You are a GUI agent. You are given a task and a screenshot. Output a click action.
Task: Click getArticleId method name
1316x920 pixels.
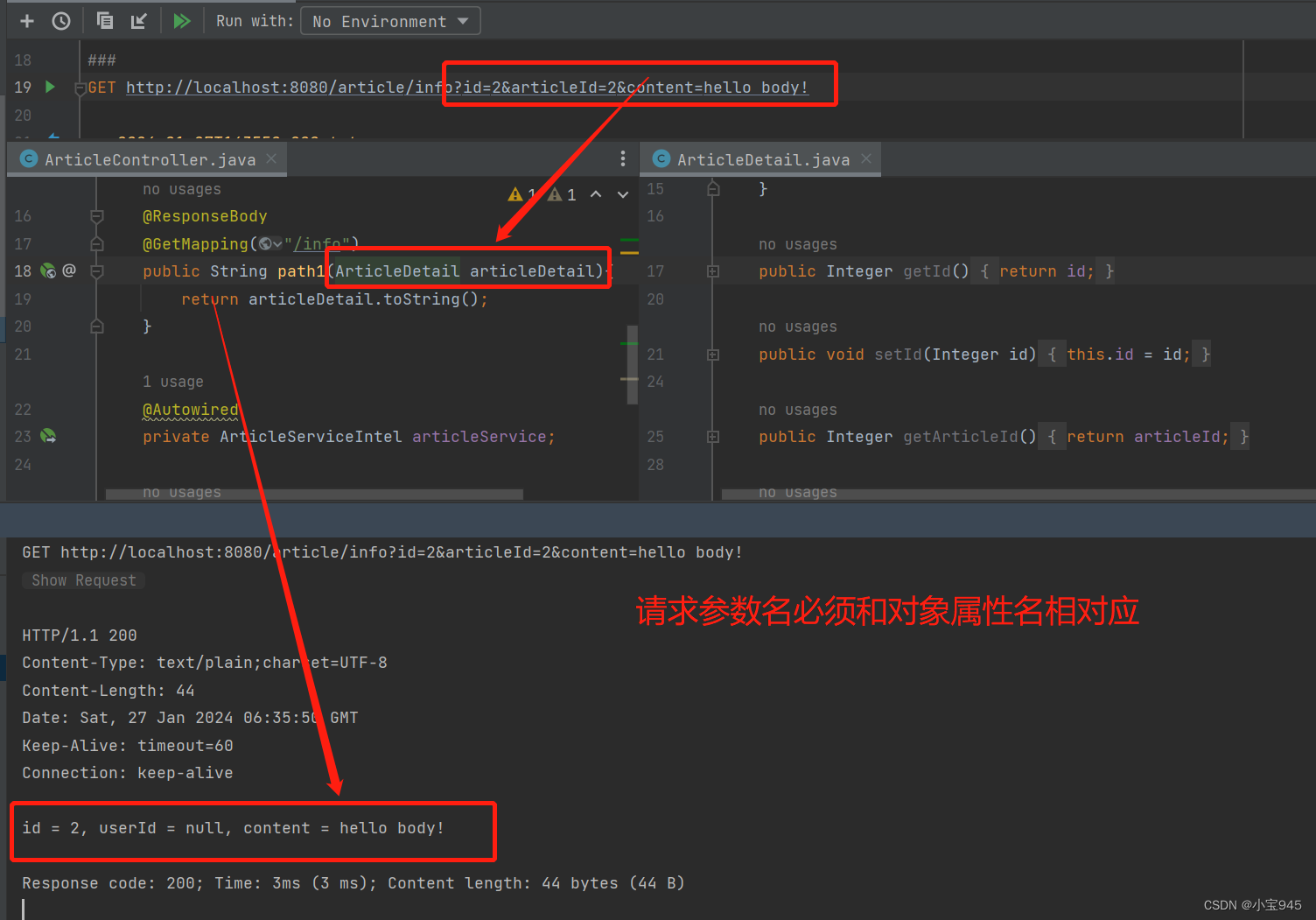click(960, 437)
